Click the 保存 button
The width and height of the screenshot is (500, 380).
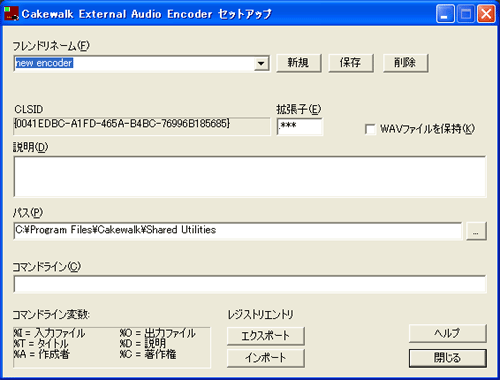(351, 63)
